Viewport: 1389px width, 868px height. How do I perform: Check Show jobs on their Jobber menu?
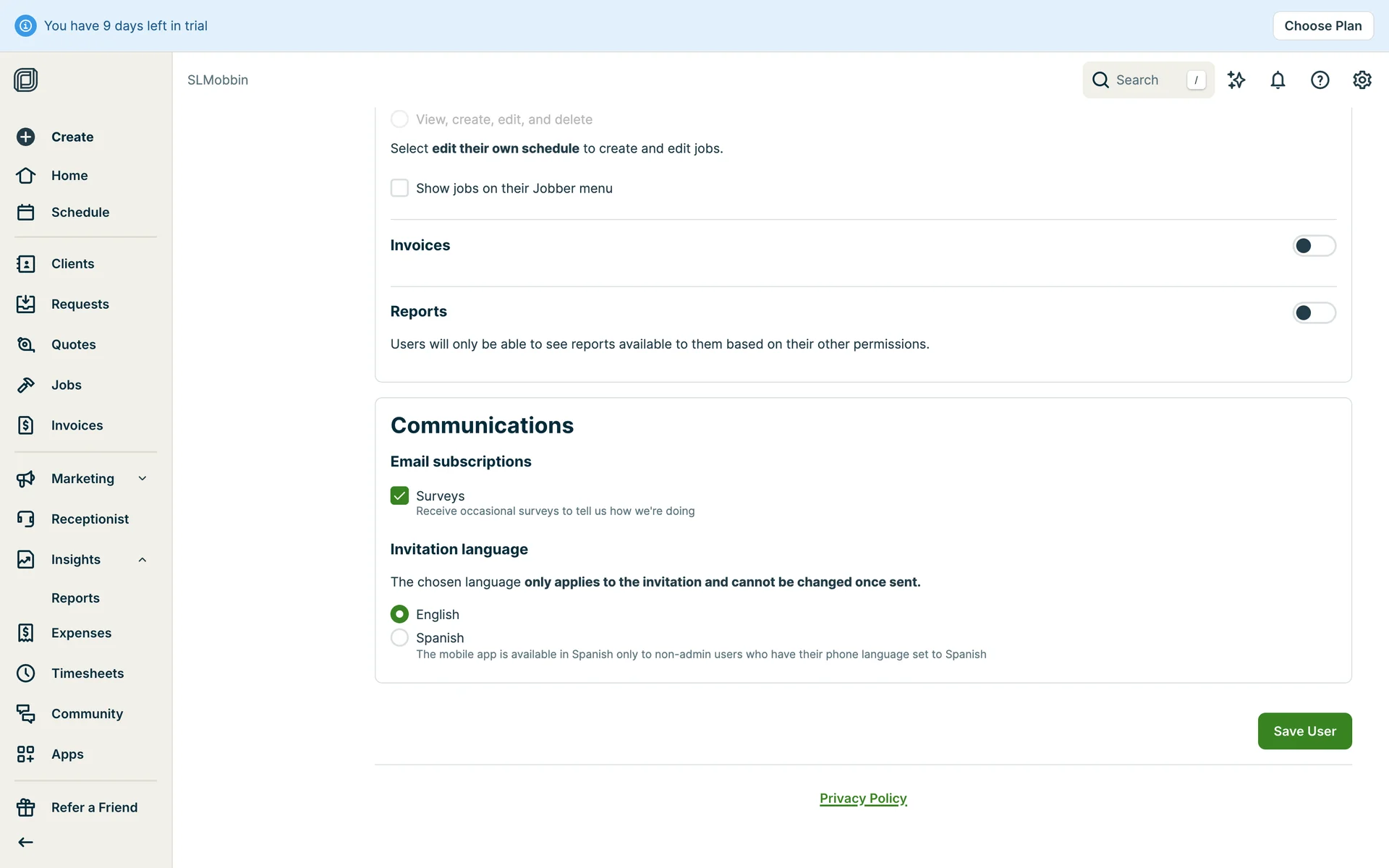(x=399, y=188)
